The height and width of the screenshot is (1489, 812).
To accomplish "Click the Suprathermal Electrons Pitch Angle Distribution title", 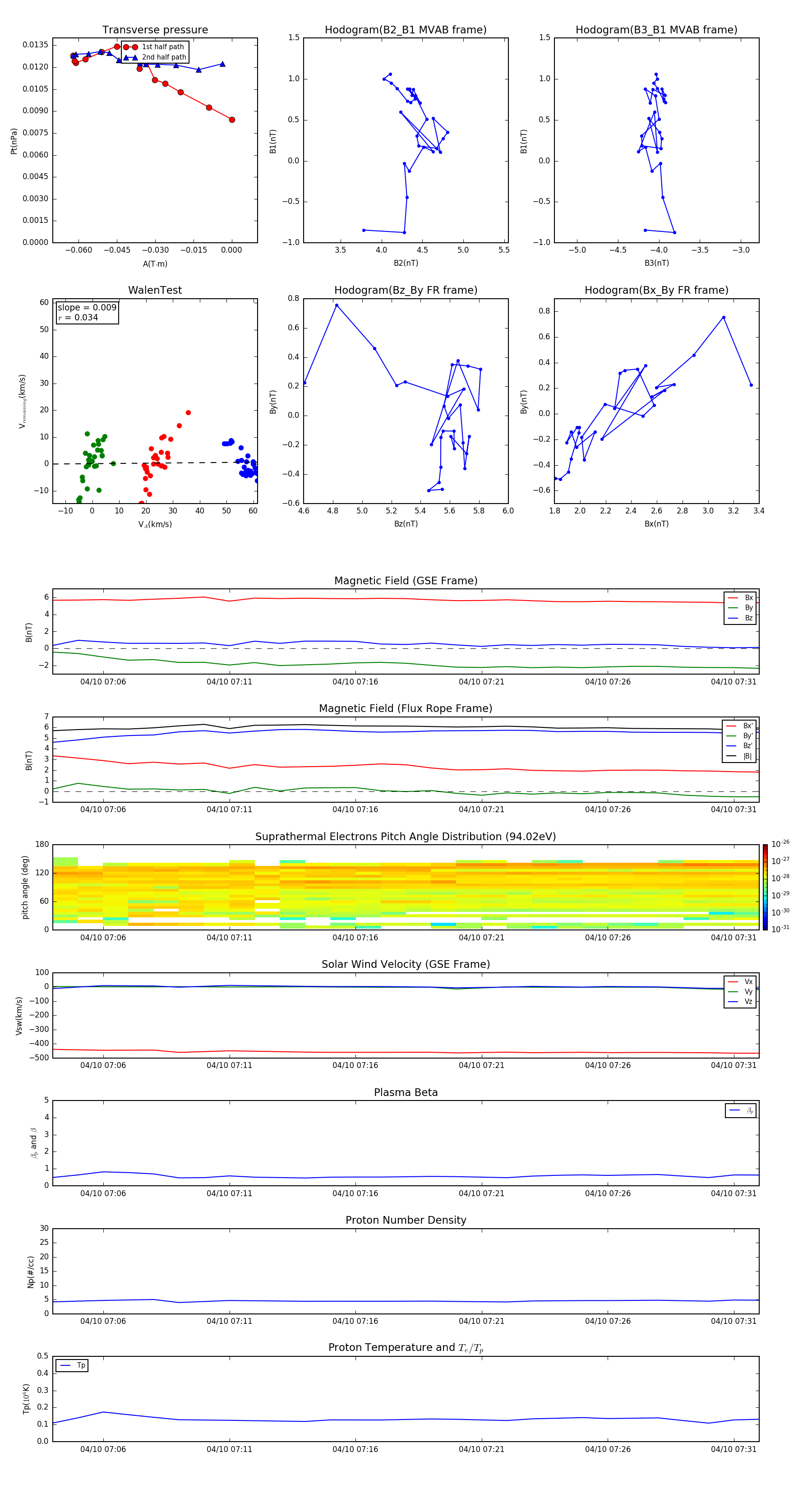I will [406, 837].
